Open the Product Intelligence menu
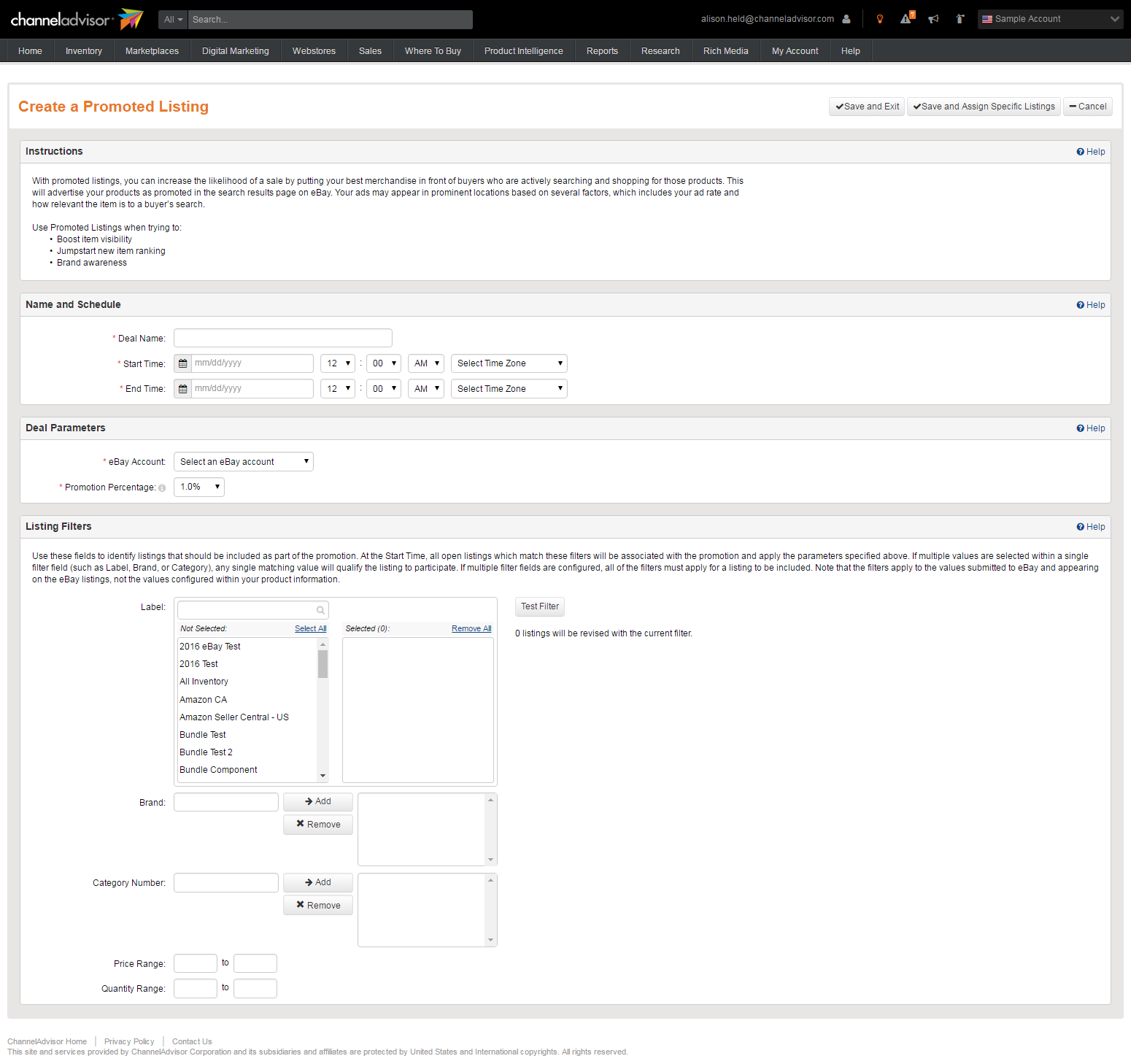 [524, 51]
